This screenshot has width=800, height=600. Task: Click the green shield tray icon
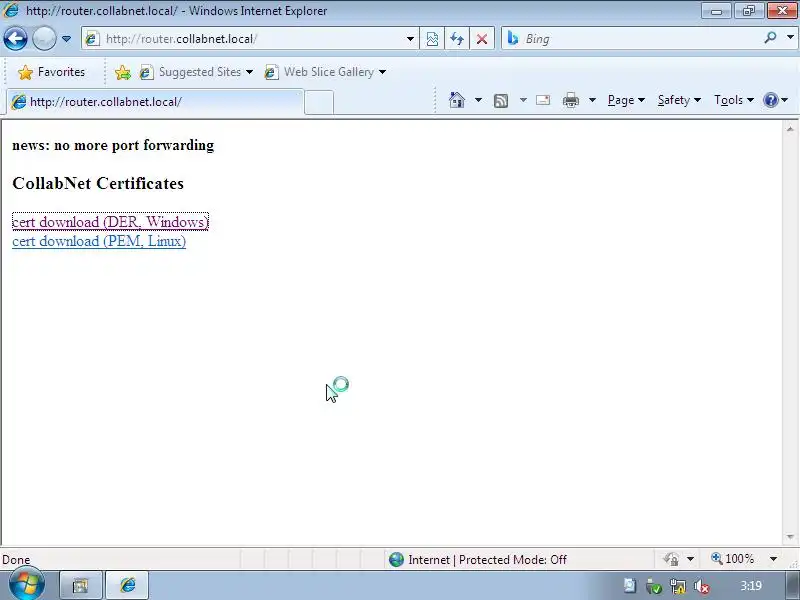(654, 587)
